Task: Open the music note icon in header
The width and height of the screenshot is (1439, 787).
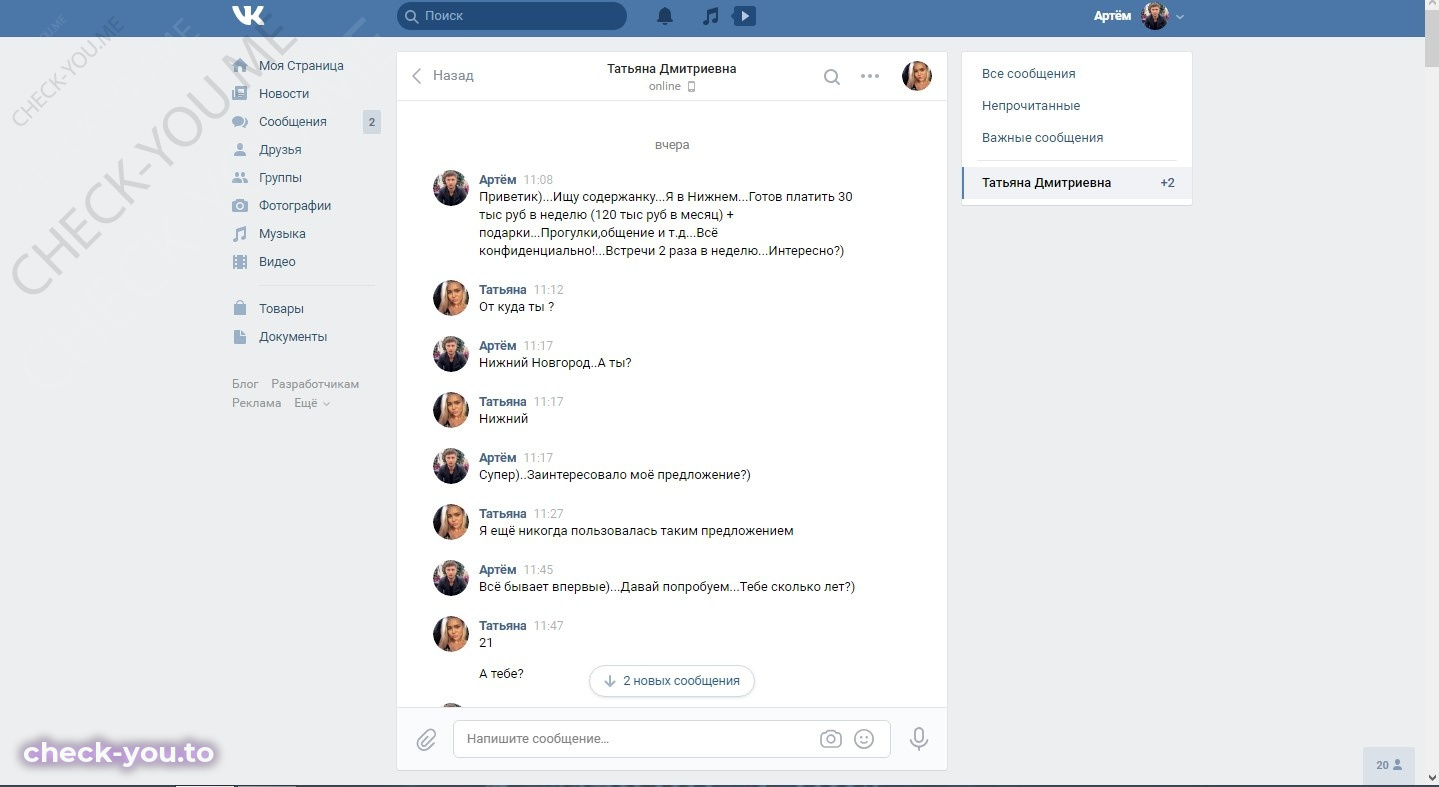Action: pyautogui.click(x=710, y=16)
